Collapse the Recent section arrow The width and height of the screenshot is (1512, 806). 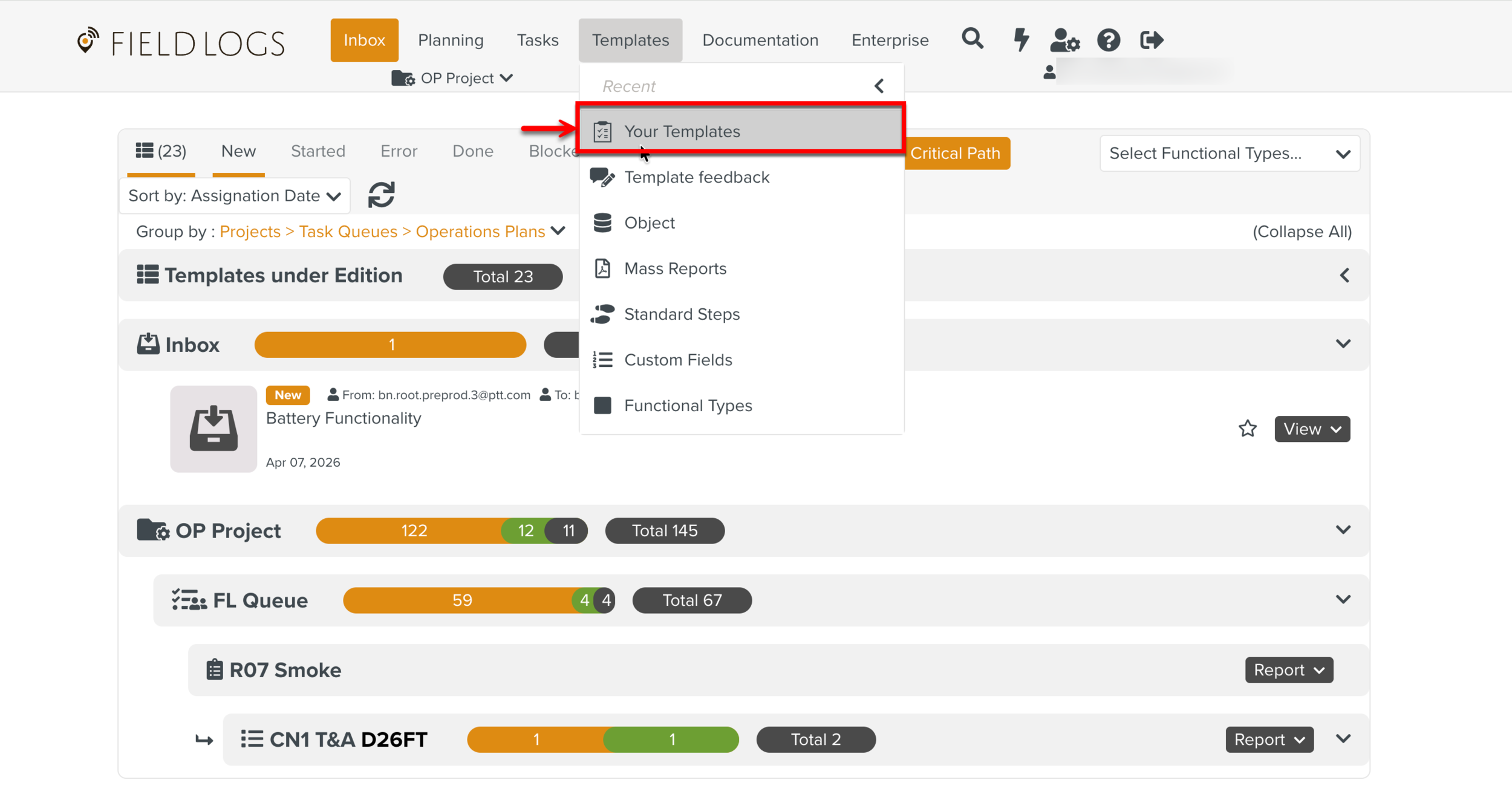pos(879,86)
